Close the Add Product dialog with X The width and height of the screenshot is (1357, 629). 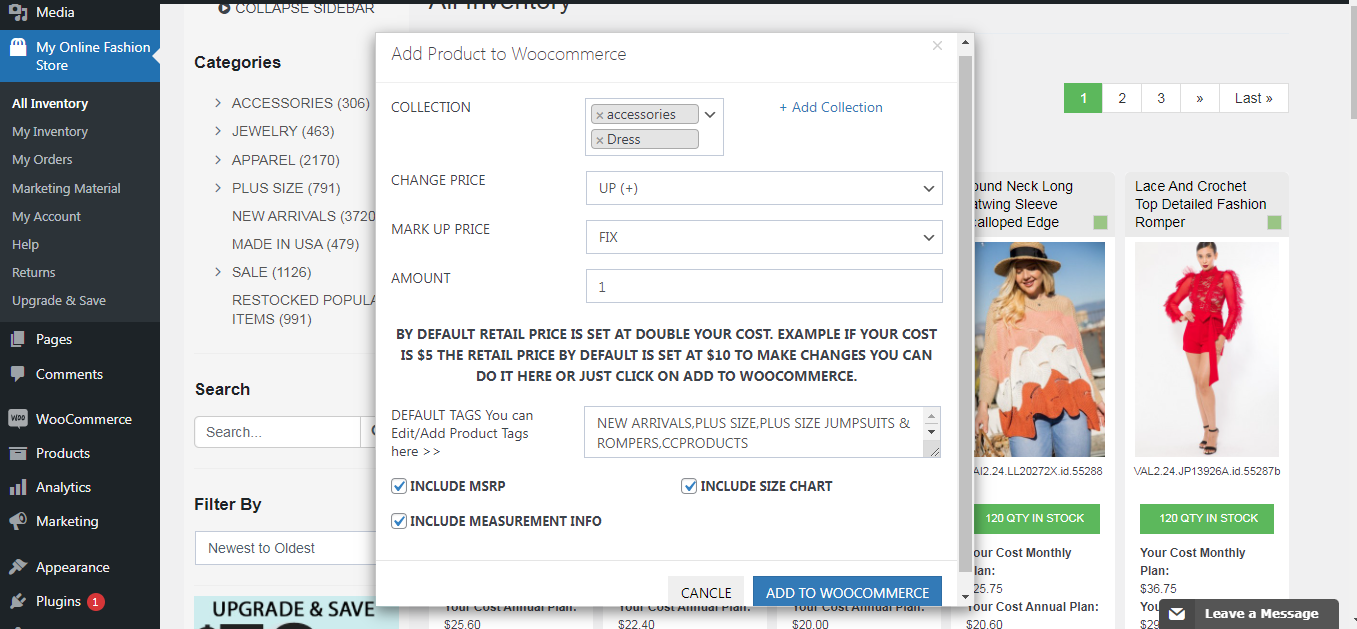(x=937, y=46)
